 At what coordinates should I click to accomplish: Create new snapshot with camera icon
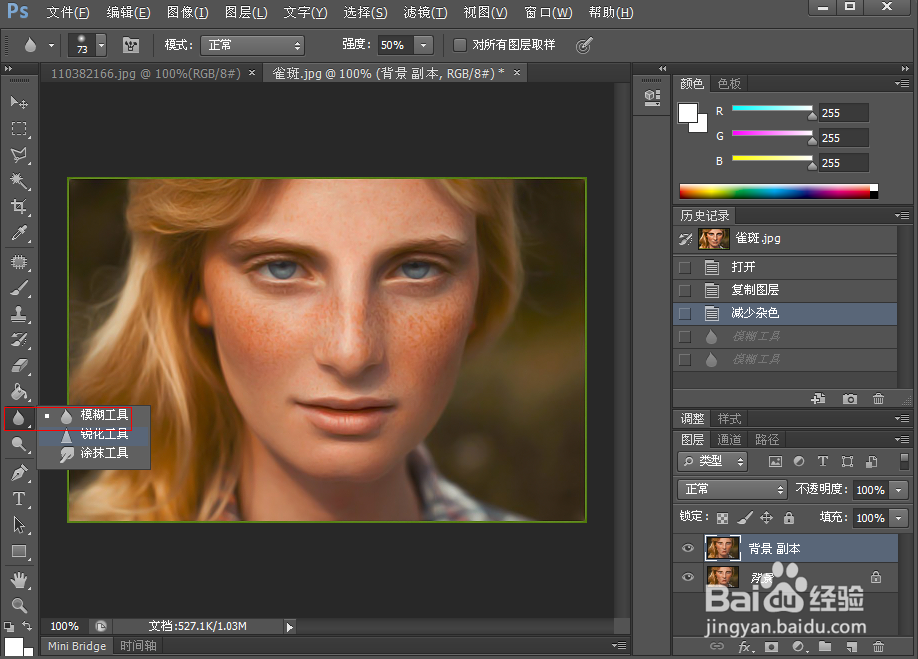click(849, 399)
